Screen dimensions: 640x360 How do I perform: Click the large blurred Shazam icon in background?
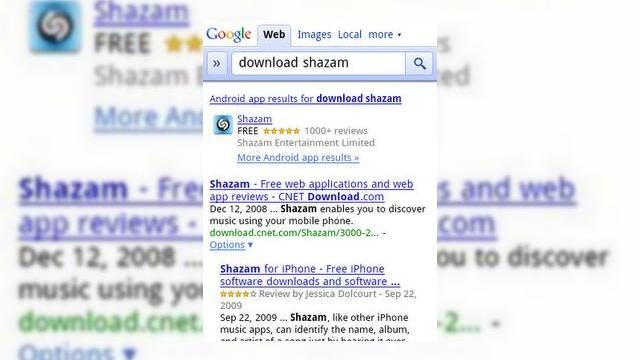click(x=55, y=27)
